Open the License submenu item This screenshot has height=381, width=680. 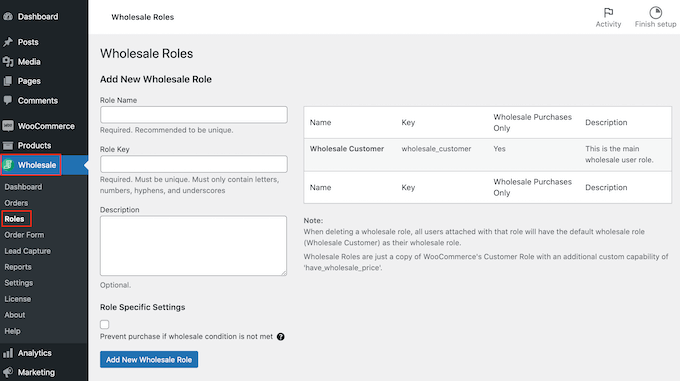click(17, 299)
